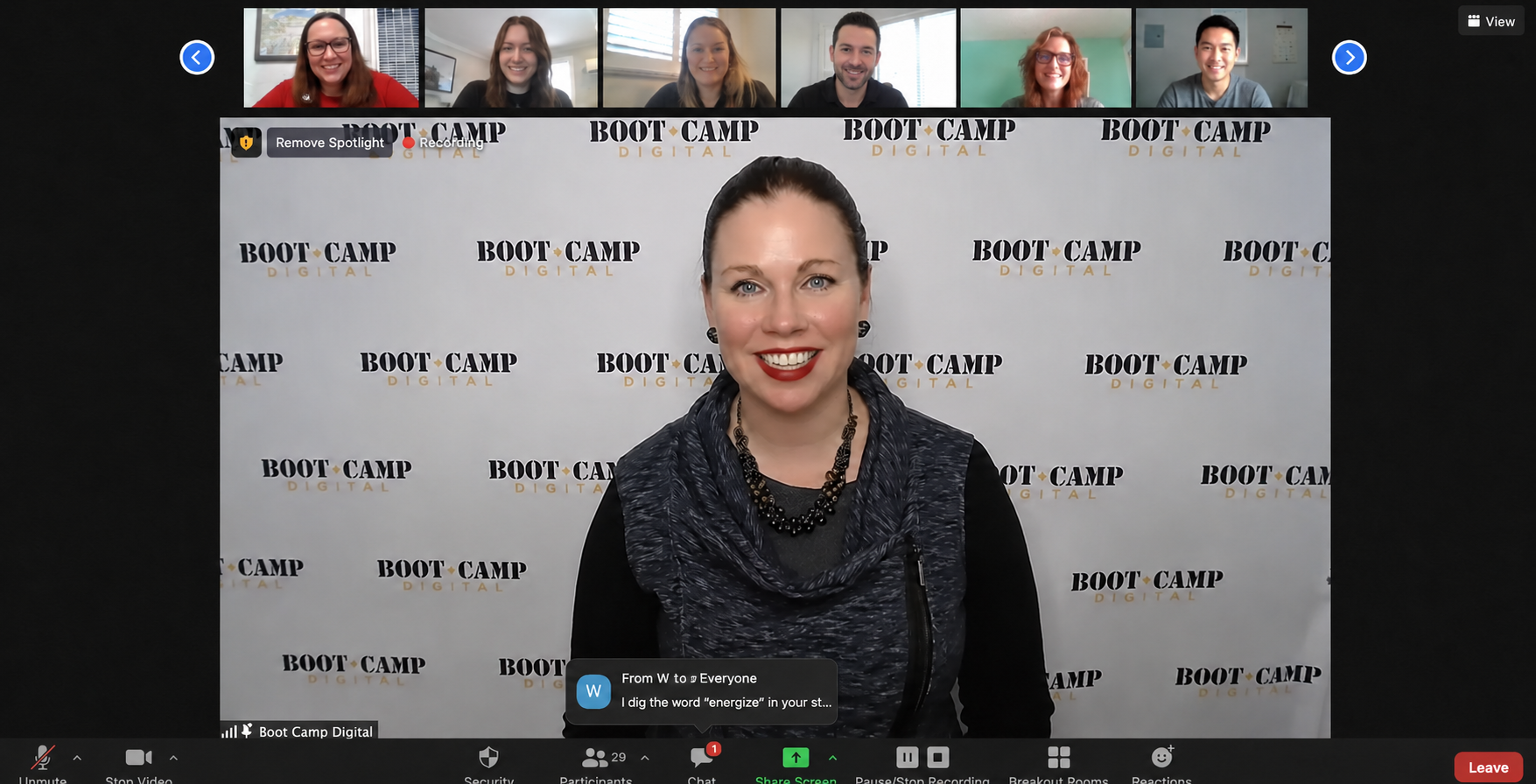This screenshot has height=784, width=1536.
Task: Pause the recording
Action: coord(908,757)
